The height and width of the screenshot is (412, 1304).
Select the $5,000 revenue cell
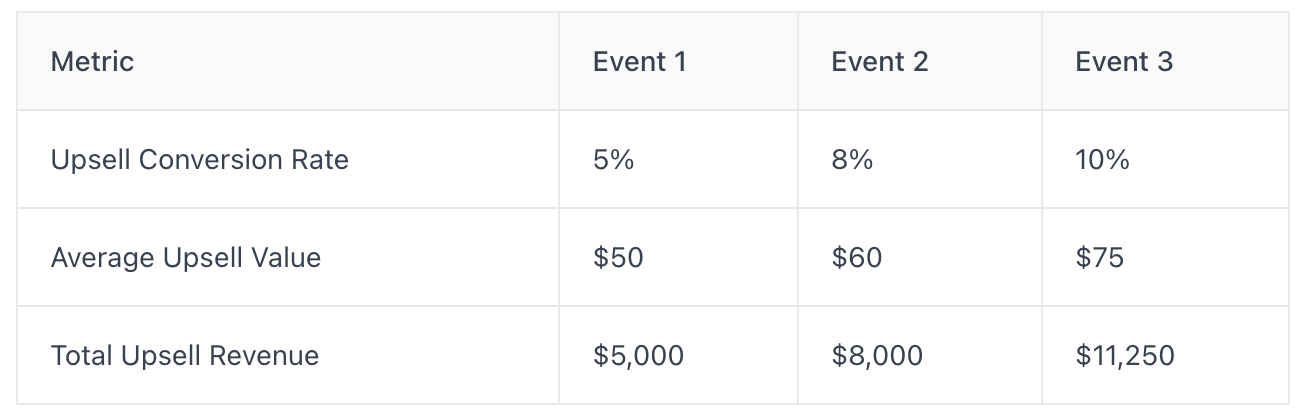coord(639,356)
